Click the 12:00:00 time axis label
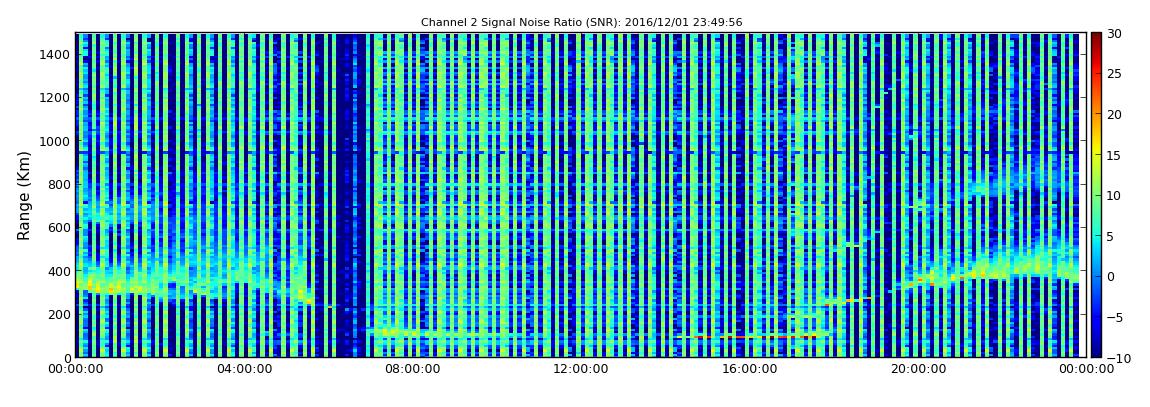The width and height of the screenshot is (1150, 407). 579,369
